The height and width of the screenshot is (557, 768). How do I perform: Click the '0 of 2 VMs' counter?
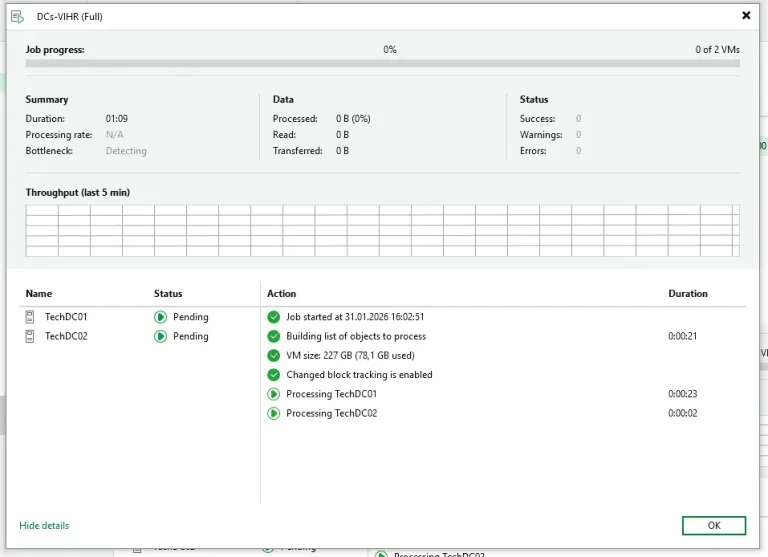tap(717, 49)
